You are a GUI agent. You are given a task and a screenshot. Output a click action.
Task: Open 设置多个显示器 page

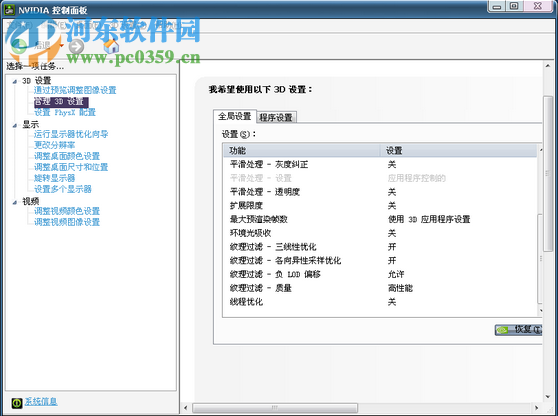click(63, 189)
